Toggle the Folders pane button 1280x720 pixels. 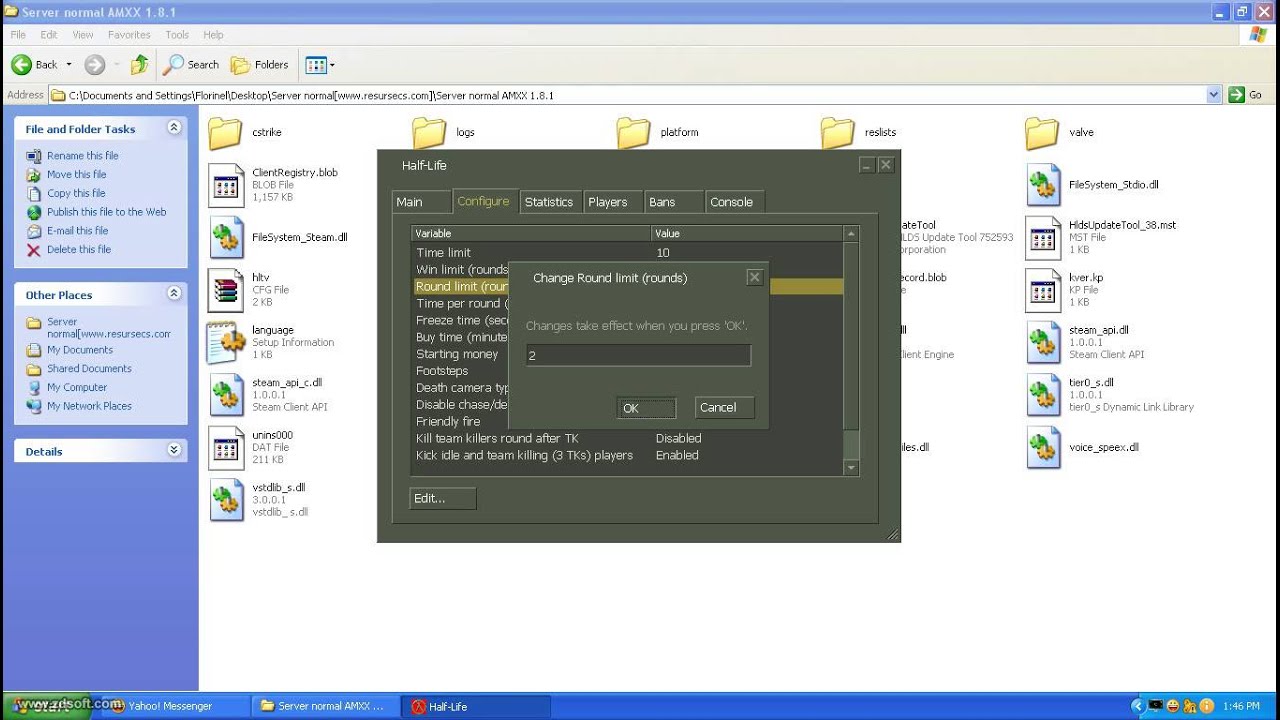click(x=260, y=65)
